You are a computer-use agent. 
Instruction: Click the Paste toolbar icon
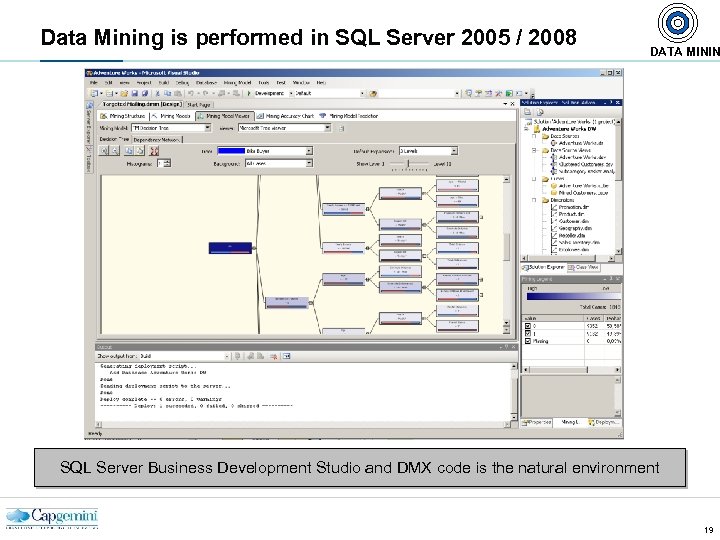[x=177, y=94]
